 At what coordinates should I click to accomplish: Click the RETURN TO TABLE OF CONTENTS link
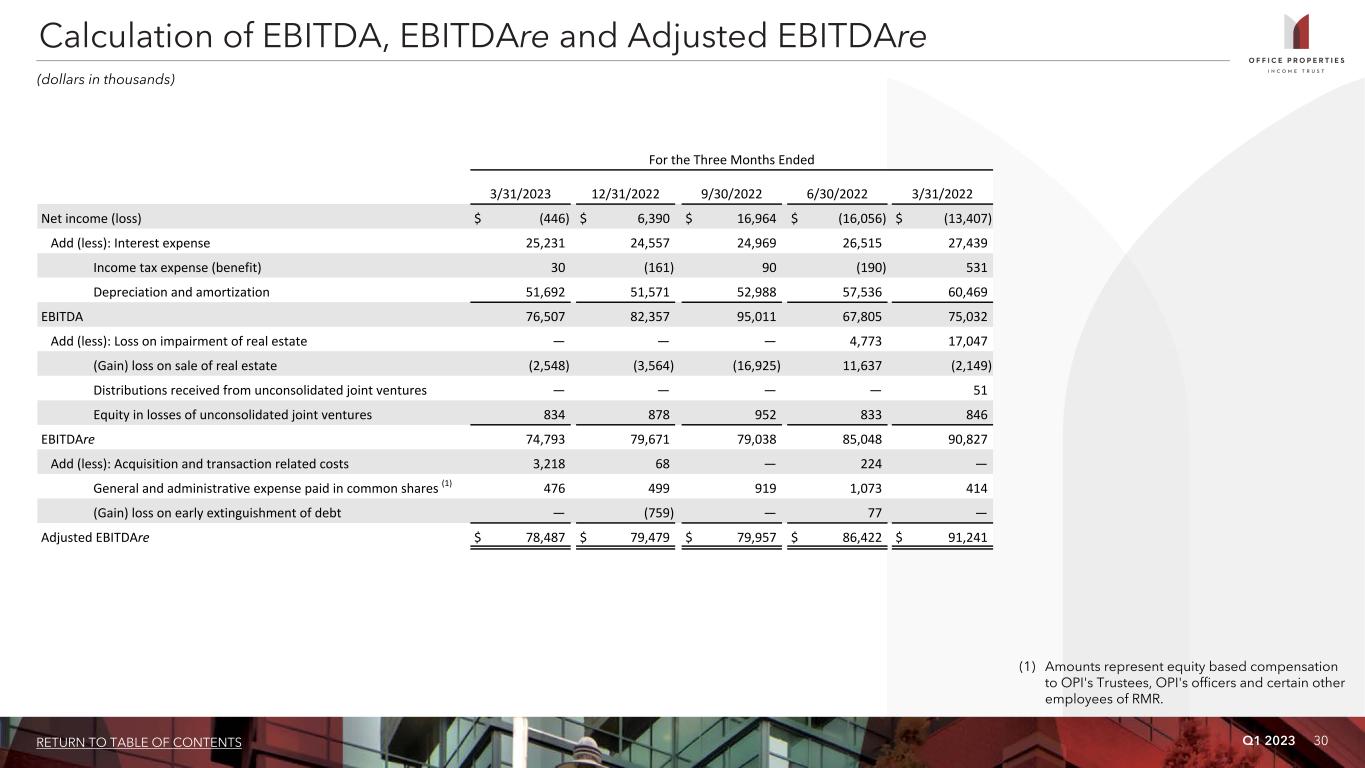(x=139, y=742)
